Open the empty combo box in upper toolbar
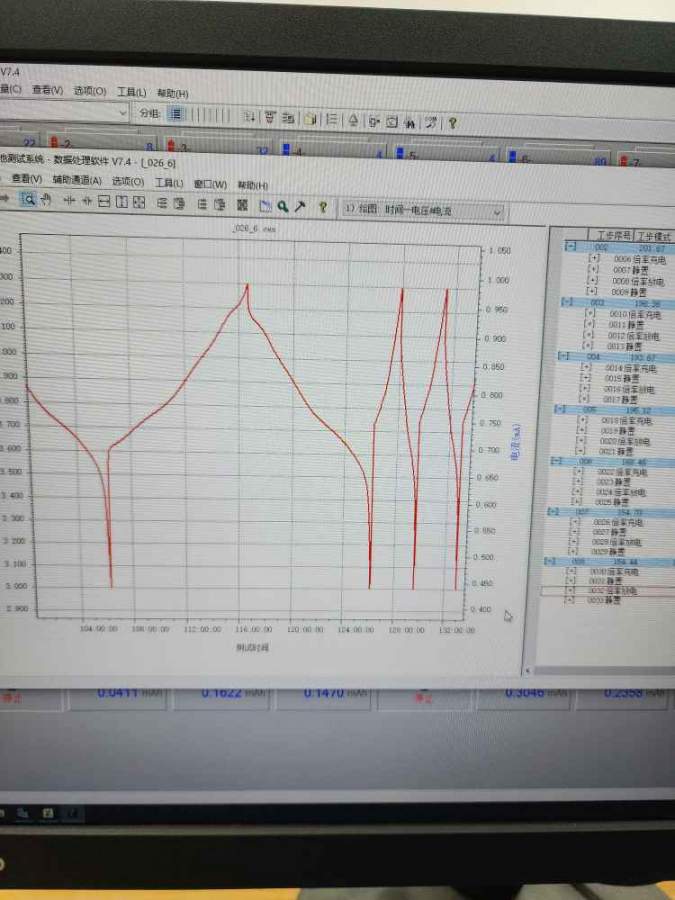The height and width of the screenshot is (900, 675). coord(65,112)
